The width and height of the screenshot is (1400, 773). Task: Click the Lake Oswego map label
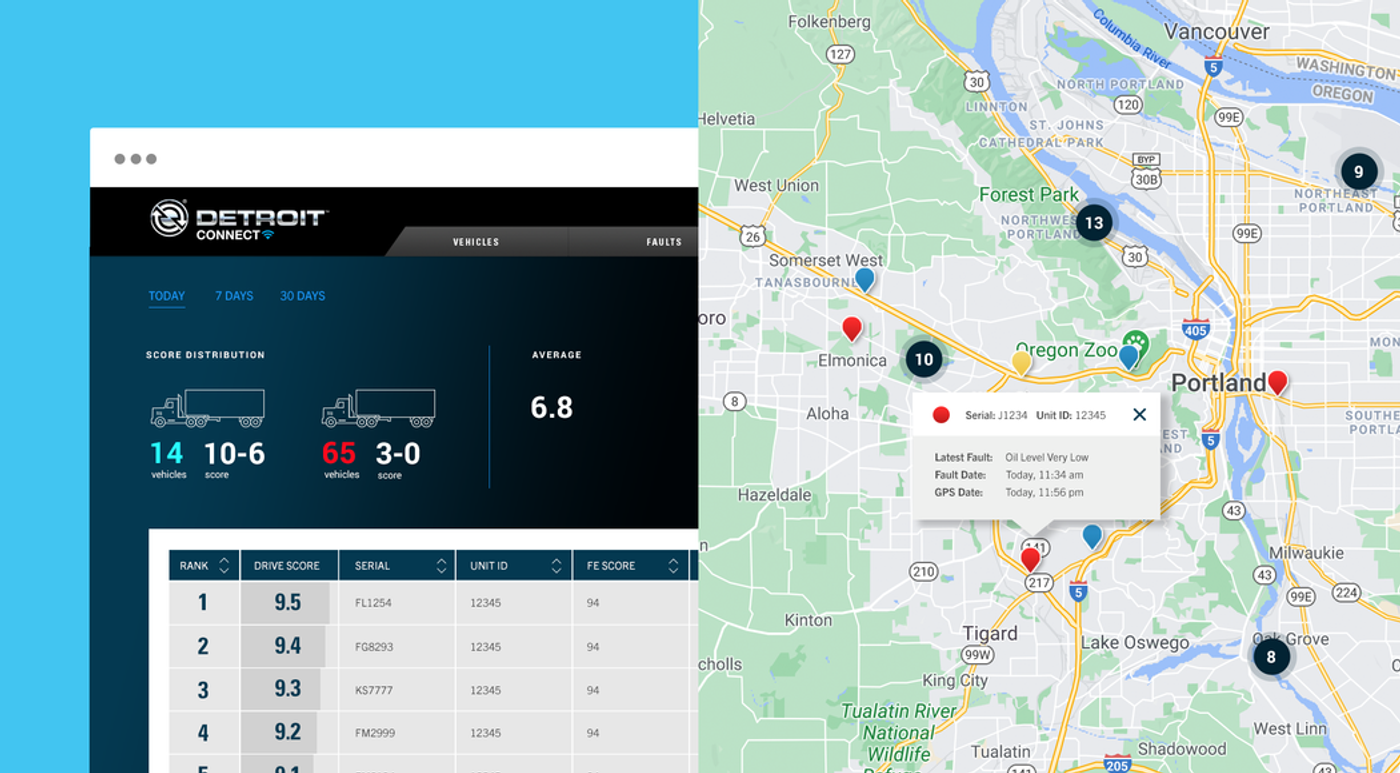click(1135, 643)
